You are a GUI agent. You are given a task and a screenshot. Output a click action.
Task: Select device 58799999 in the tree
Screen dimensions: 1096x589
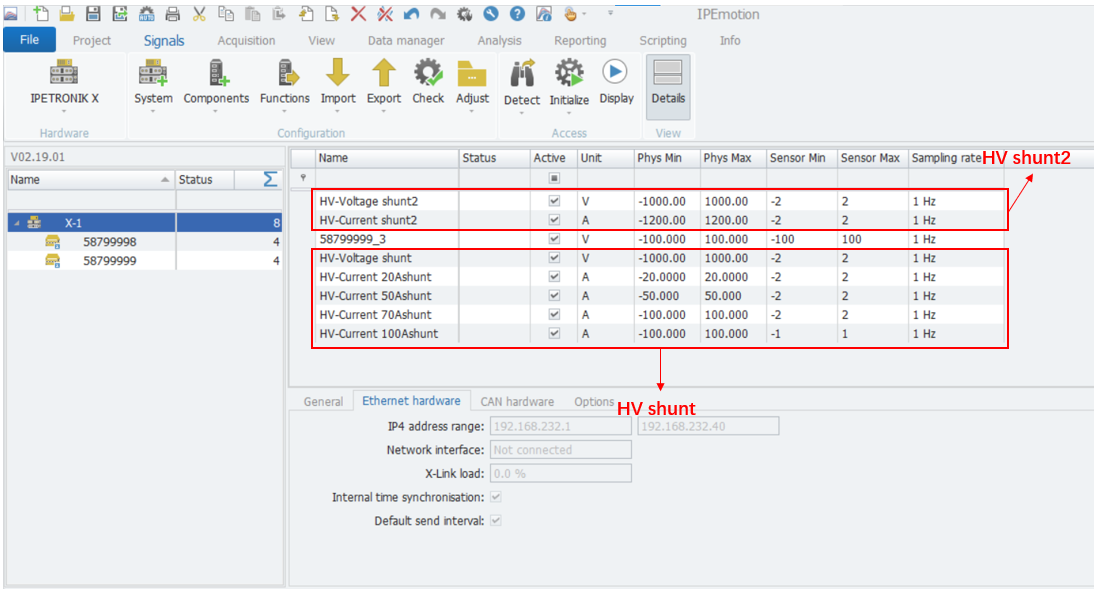coord(109,261)
